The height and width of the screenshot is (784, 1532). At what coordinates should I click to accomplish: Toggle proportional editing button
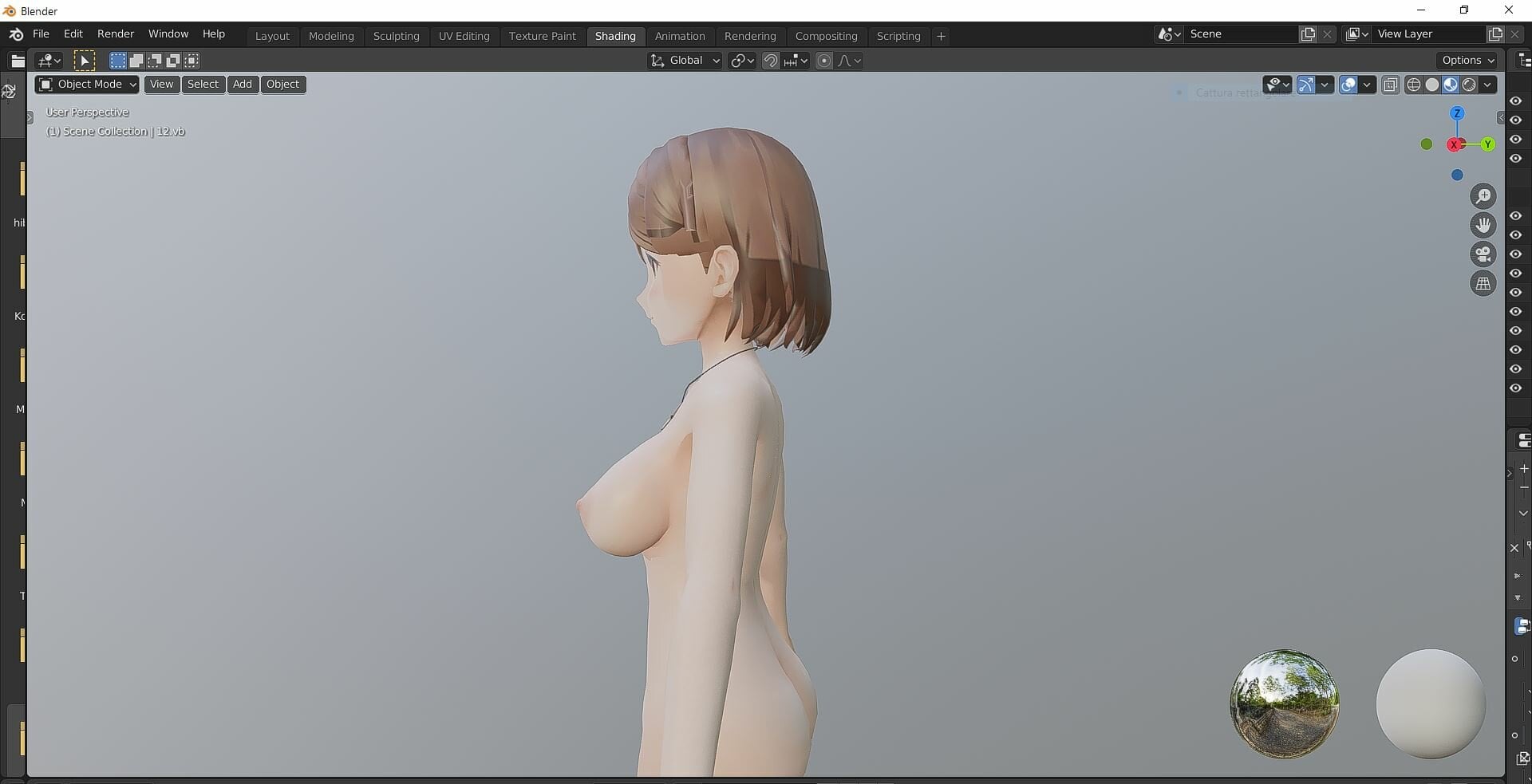click(x=824, y=61)
